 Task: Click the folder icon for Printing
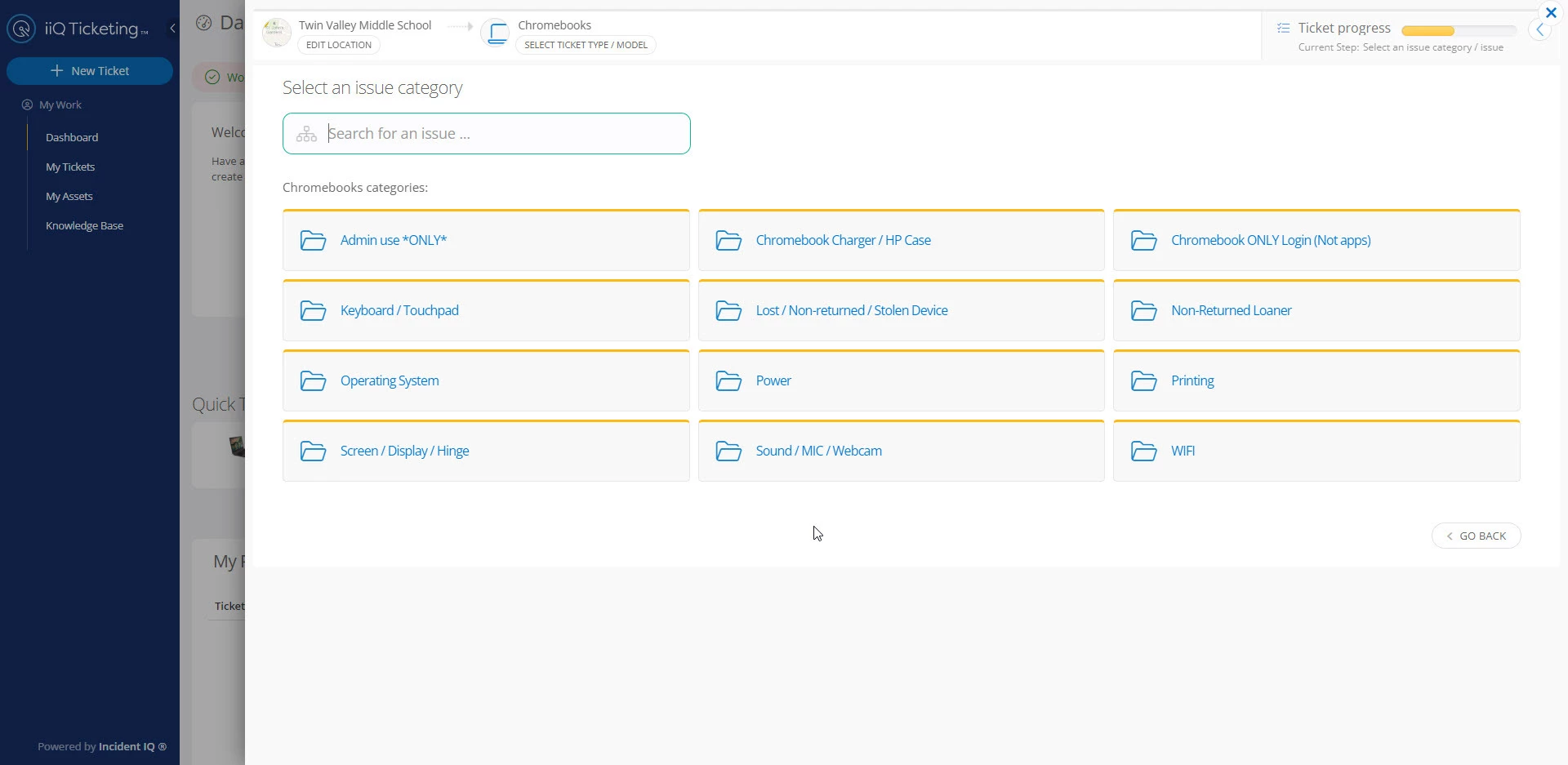tap(1143, 381)
